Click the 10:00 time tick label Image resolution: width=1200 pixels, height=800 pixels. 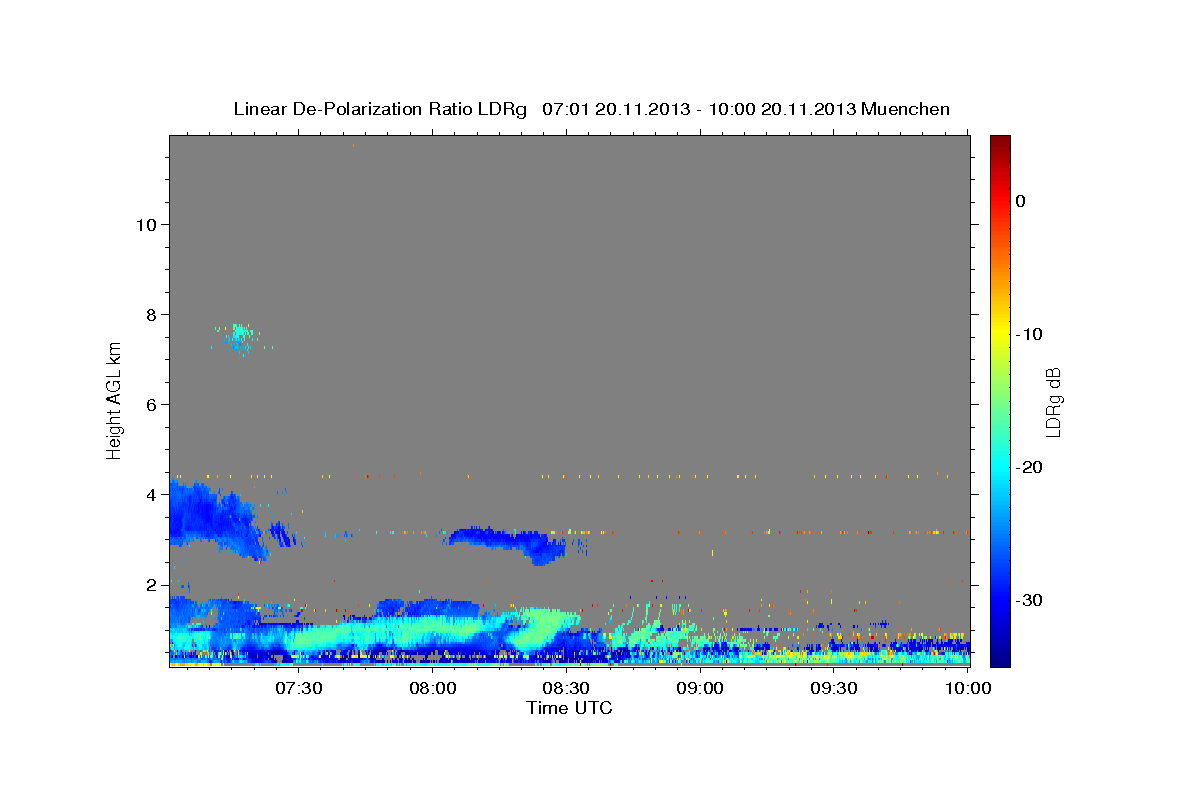[967, 688]
